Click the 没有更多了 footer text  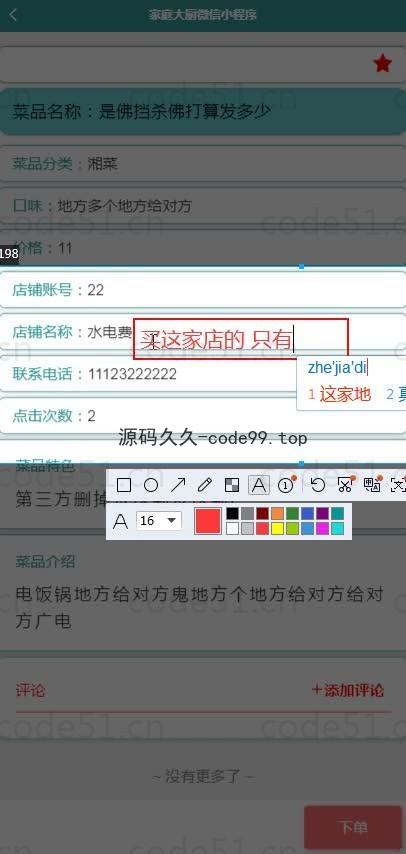(202, 776)
